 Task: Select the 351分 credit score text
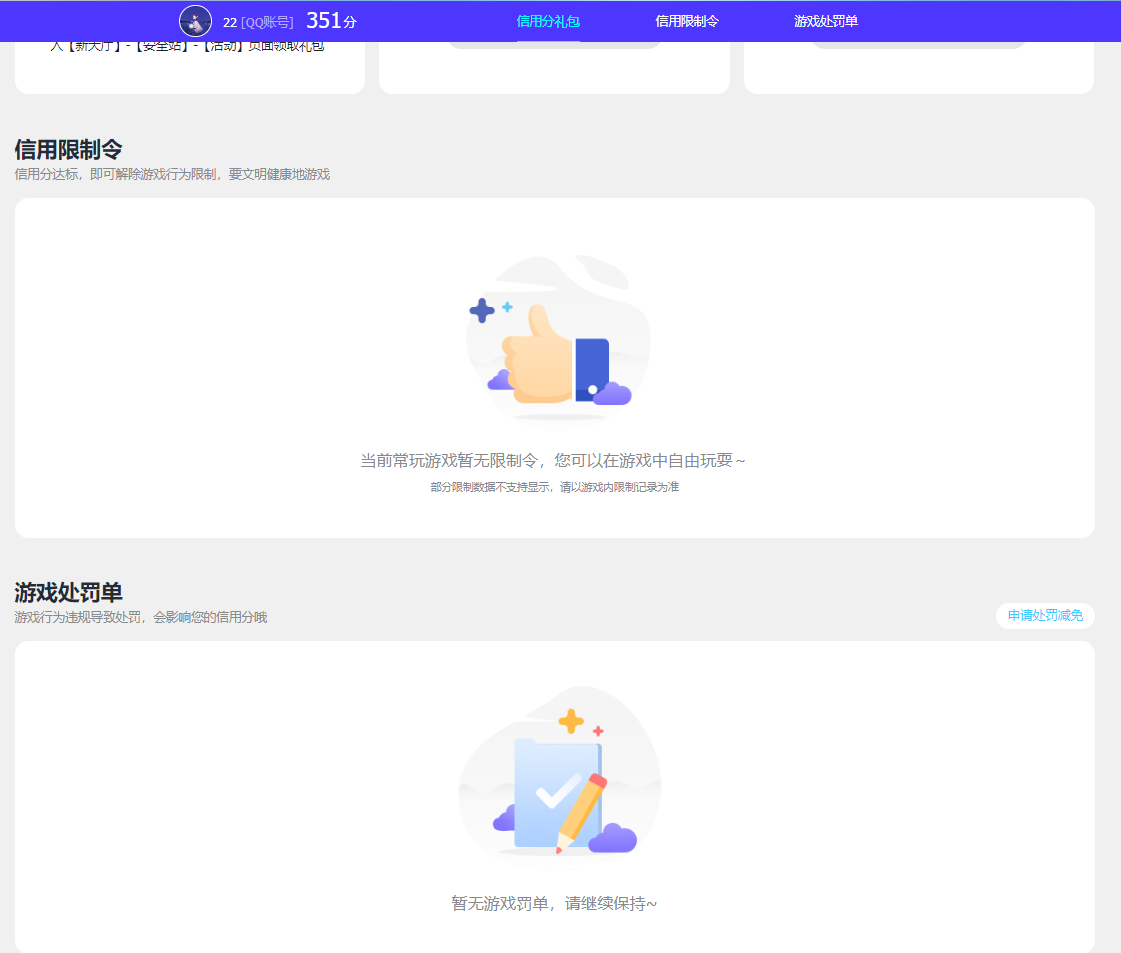pos(331,21)
